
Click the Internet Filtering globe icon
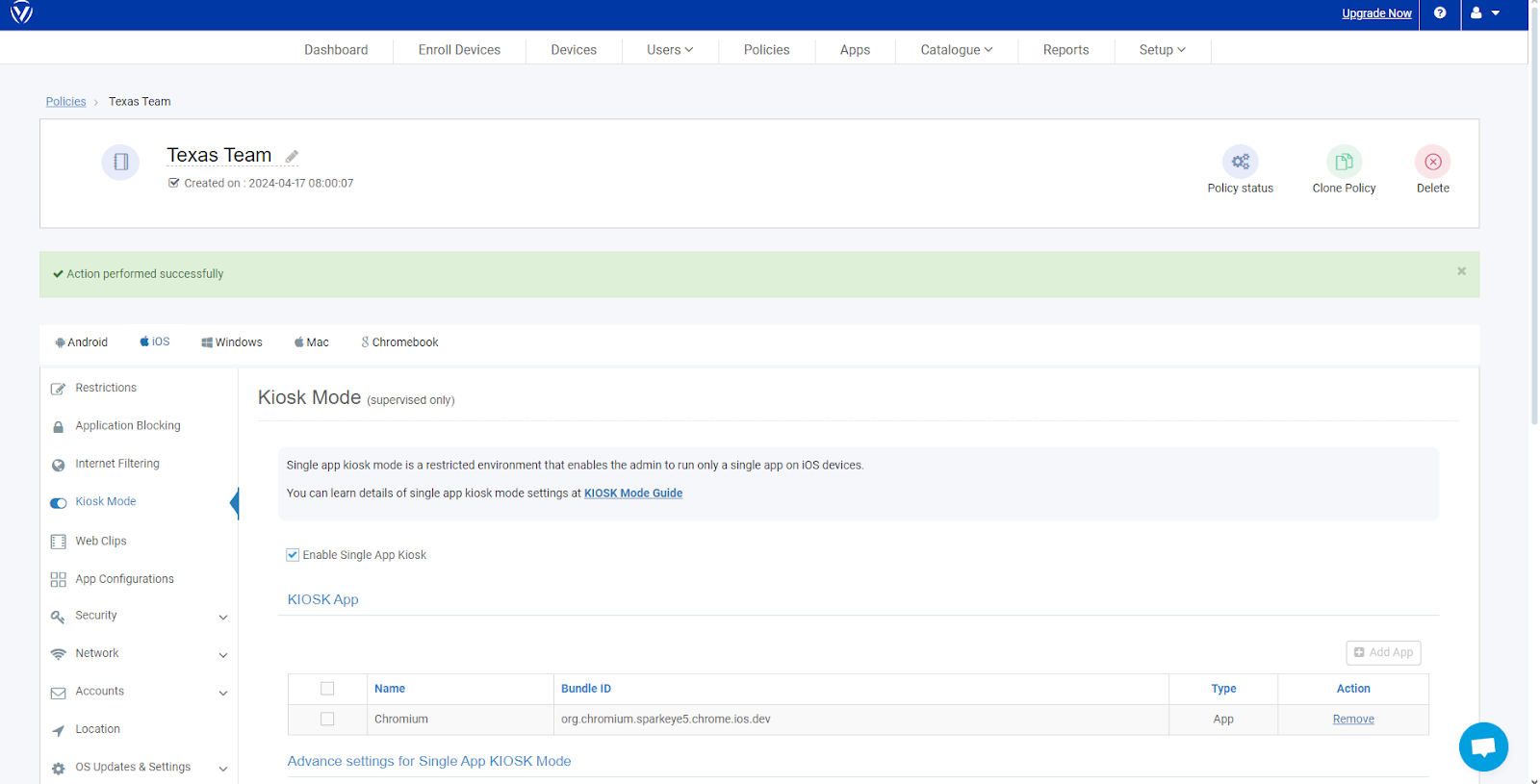point(58,465)
